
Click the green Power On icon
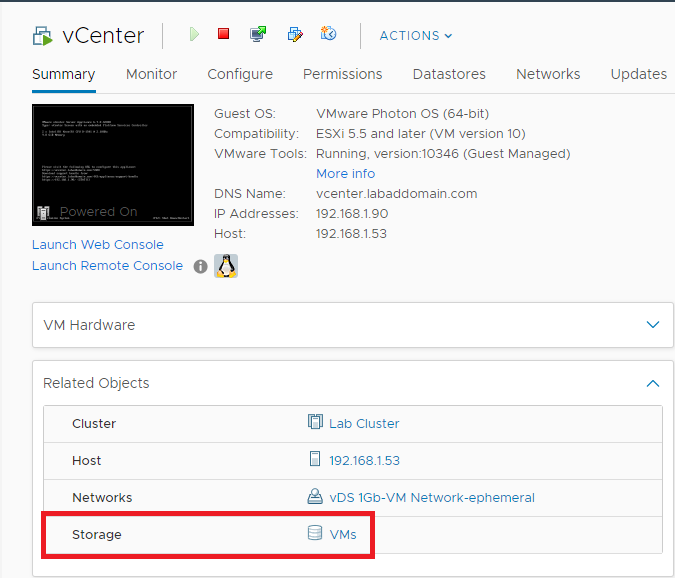click(194, 35)
